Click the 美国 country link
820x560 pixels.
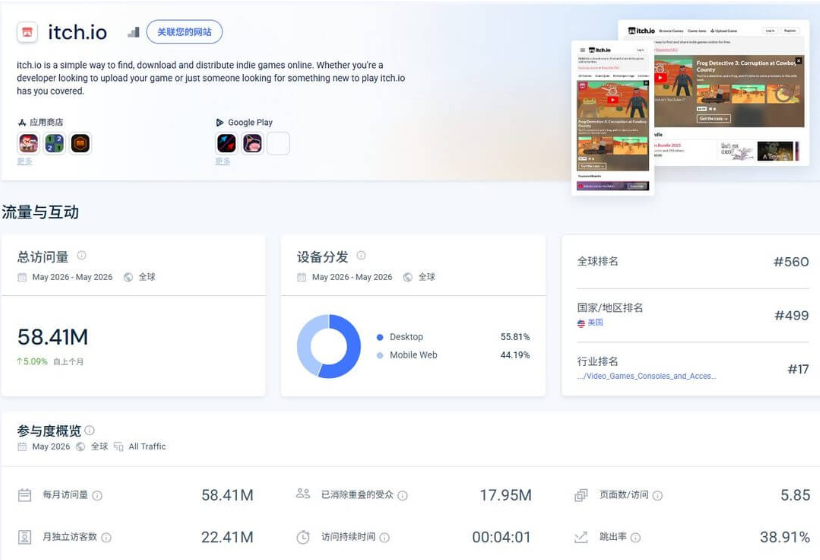coord(595,323)
